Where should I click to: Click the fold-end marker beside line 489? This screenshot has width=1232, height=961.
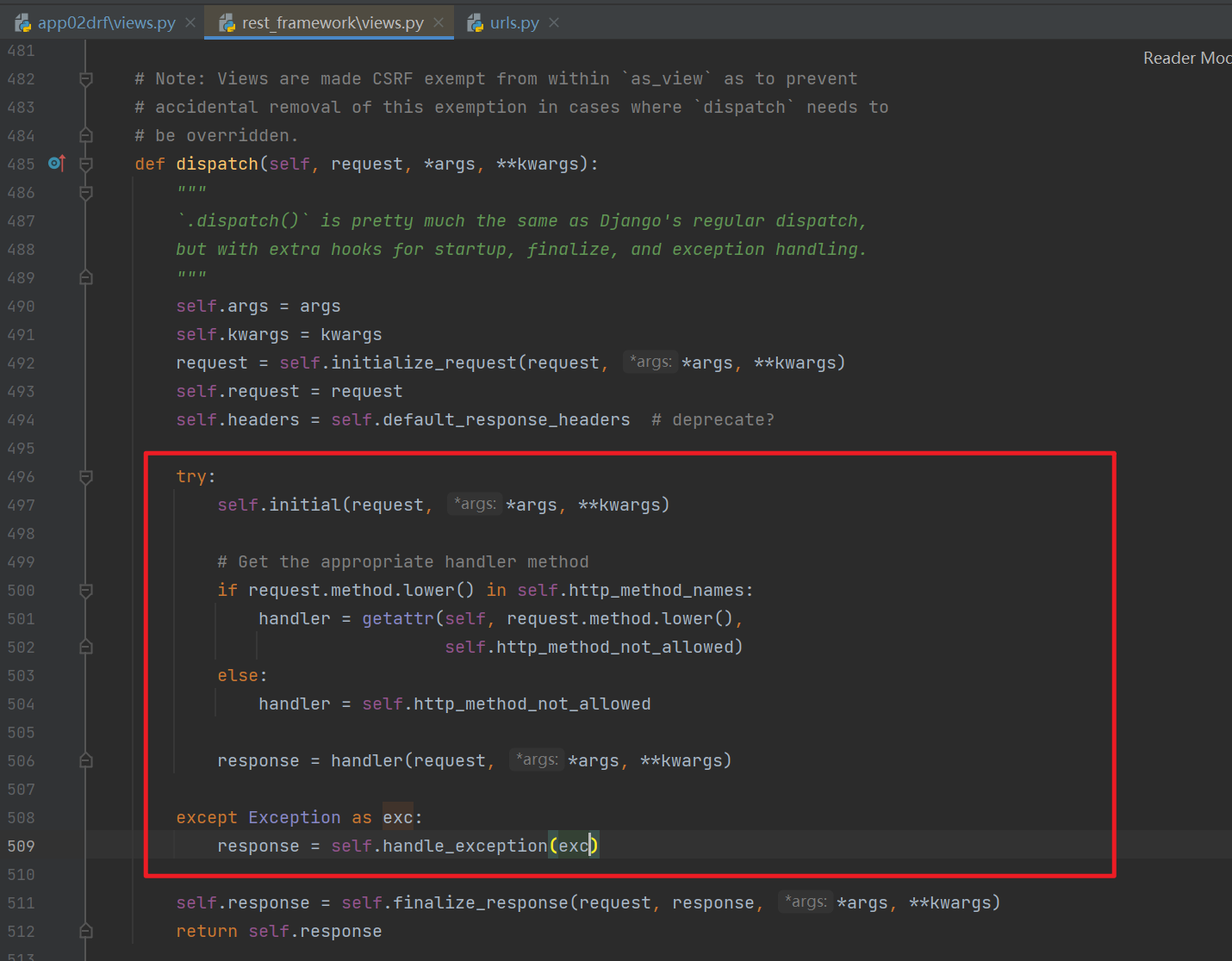pyautogui.click(x=85, y=277)
